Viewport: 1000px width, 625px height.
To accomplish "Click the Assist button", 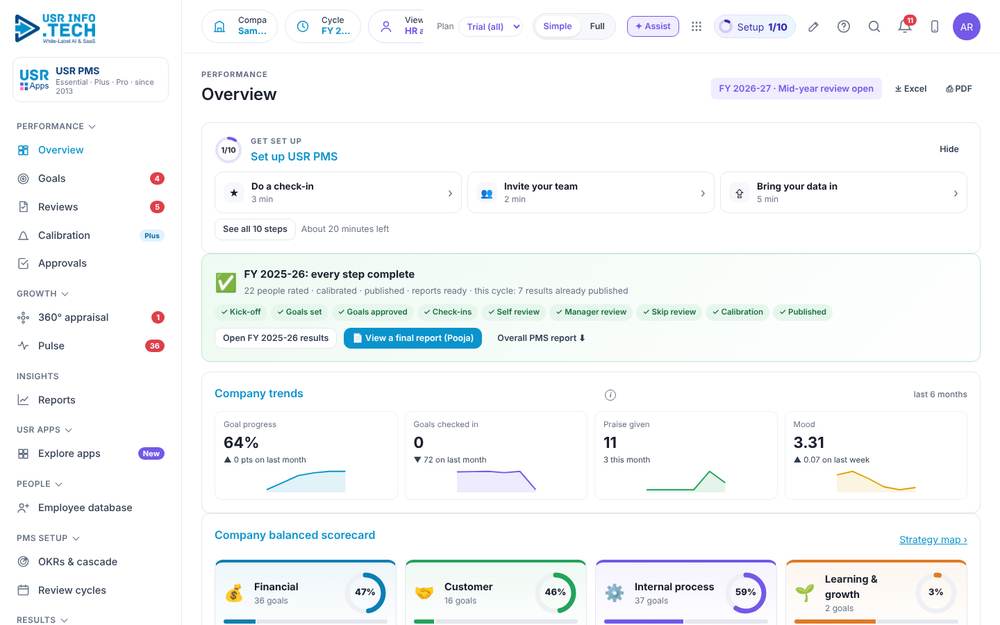I will coord(653,26).
